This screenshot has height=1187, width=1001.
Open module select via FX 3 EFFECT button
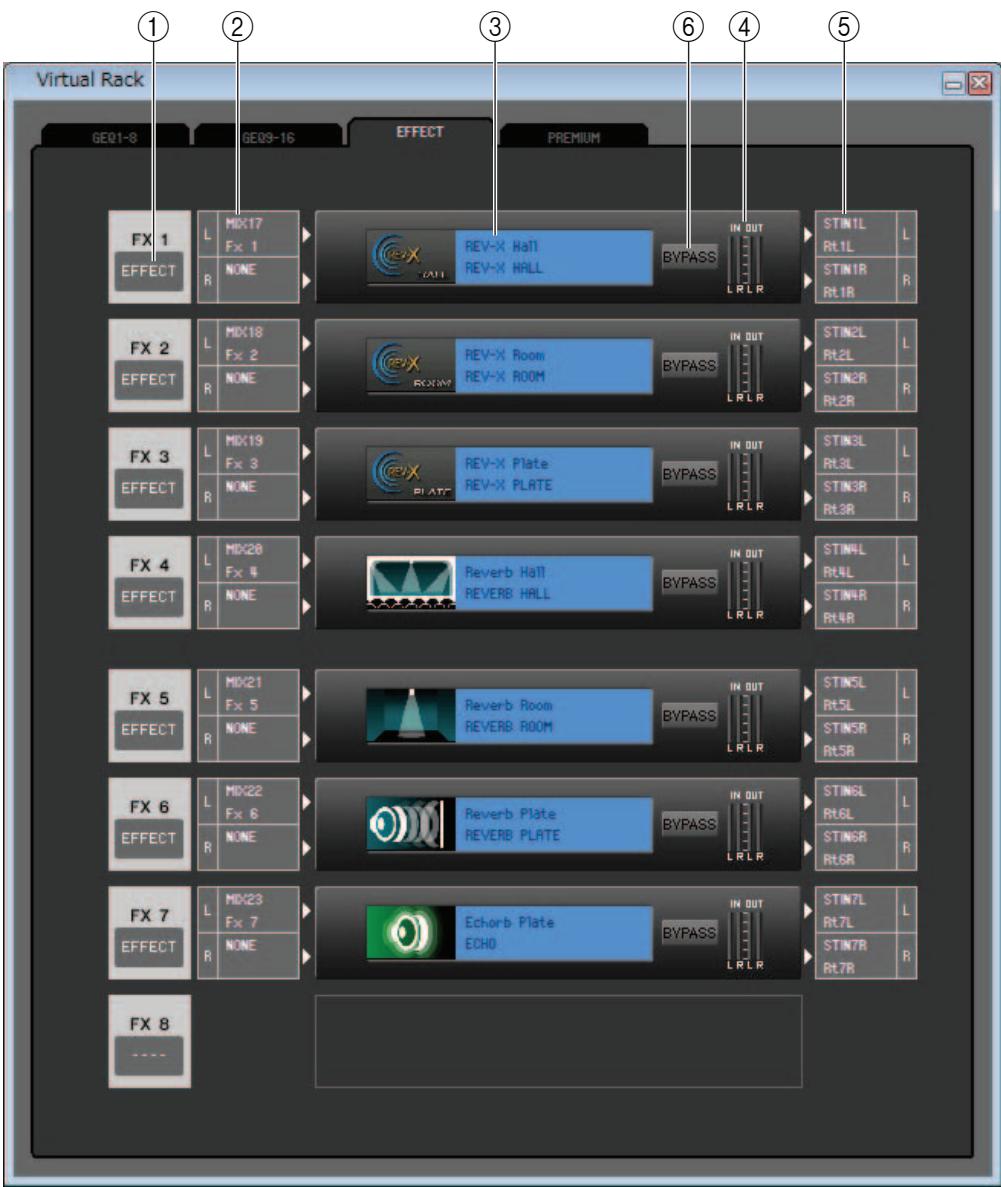[148, 489]
